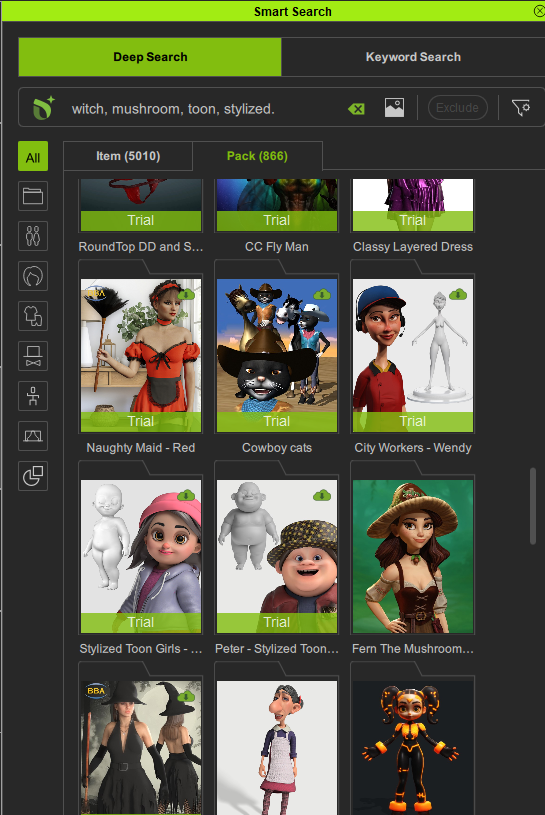Select the project folder category icon
Viewport: 545px width, 815px height.
tap(33, 196)
